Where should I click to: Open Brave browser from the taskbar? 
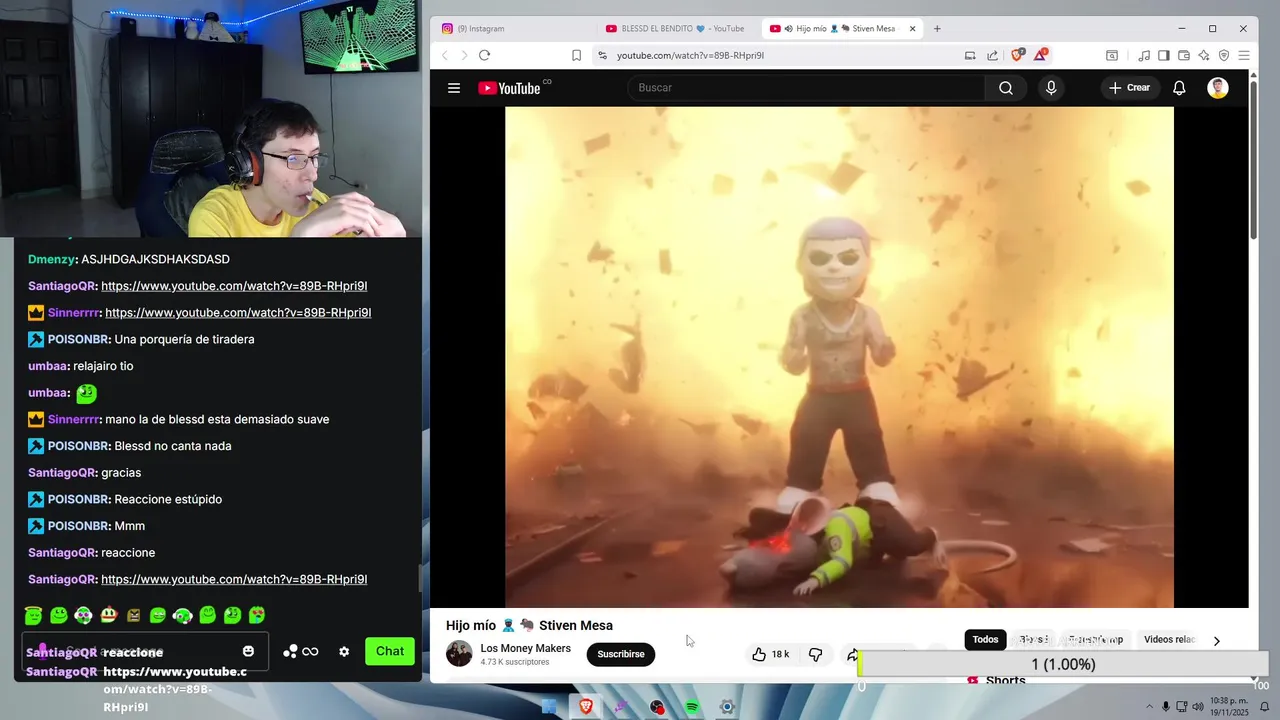[x=586, y=707]
